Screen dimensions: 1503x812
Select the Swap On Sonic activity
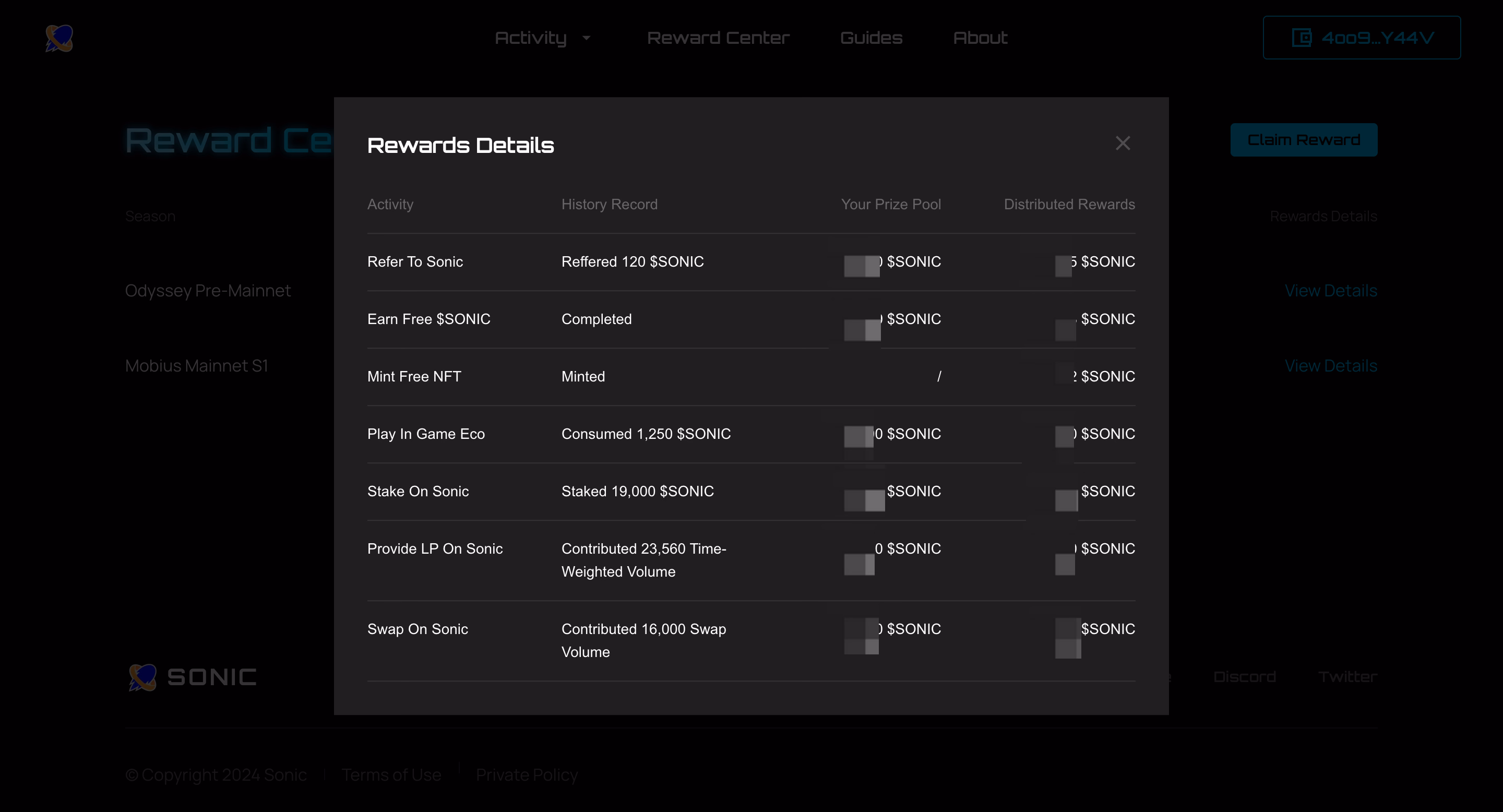(417, 629)
